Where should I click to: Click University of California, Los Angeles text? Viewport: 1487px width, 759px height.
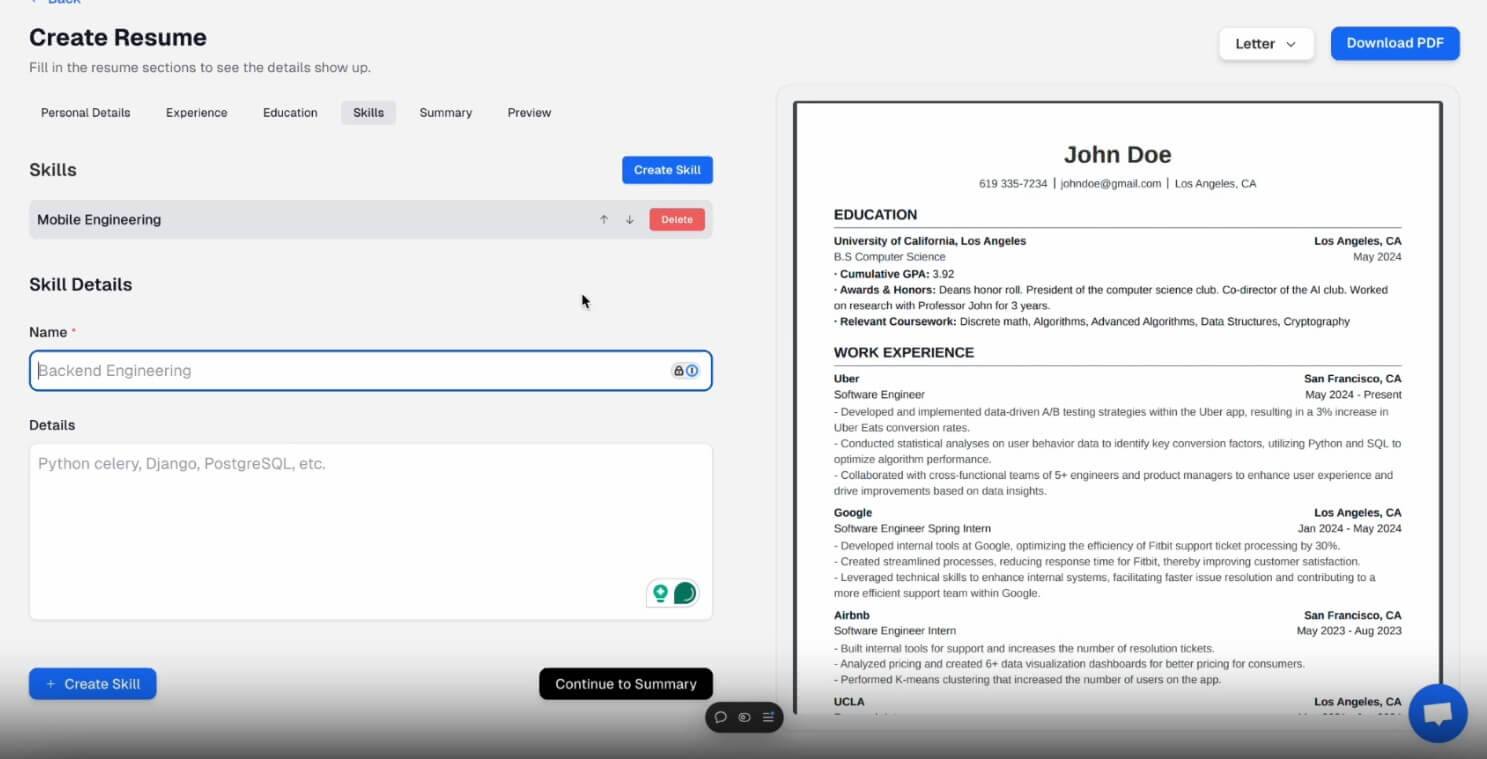coord(930,241)
